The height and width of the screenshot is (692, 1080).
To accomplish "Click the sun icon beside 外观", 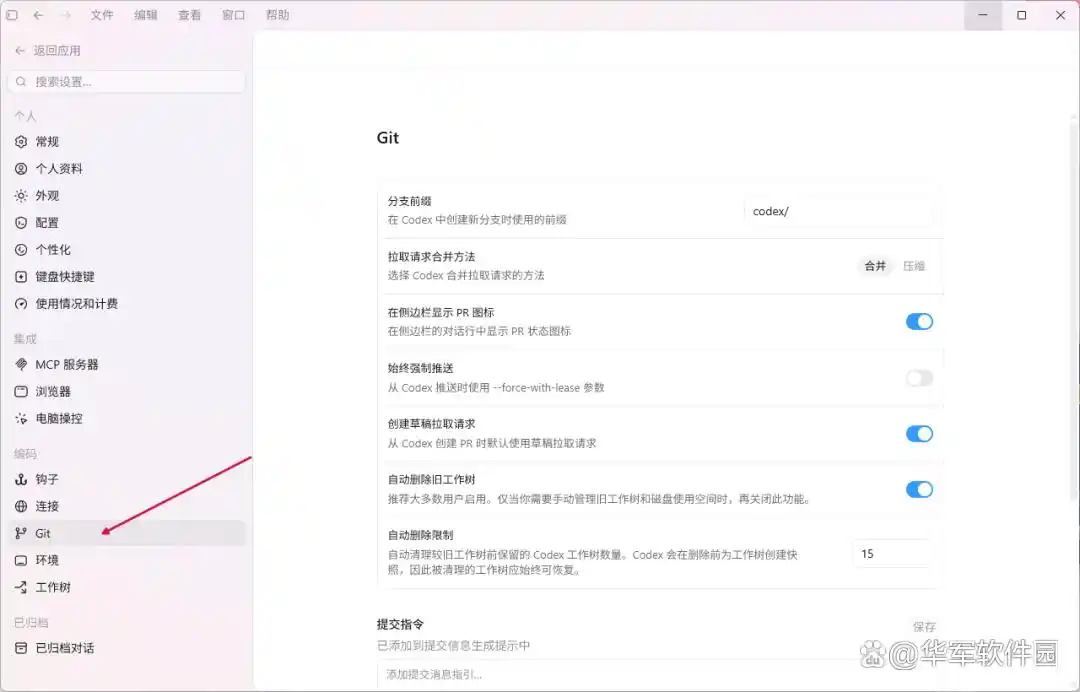I will [x=21, y=196].
